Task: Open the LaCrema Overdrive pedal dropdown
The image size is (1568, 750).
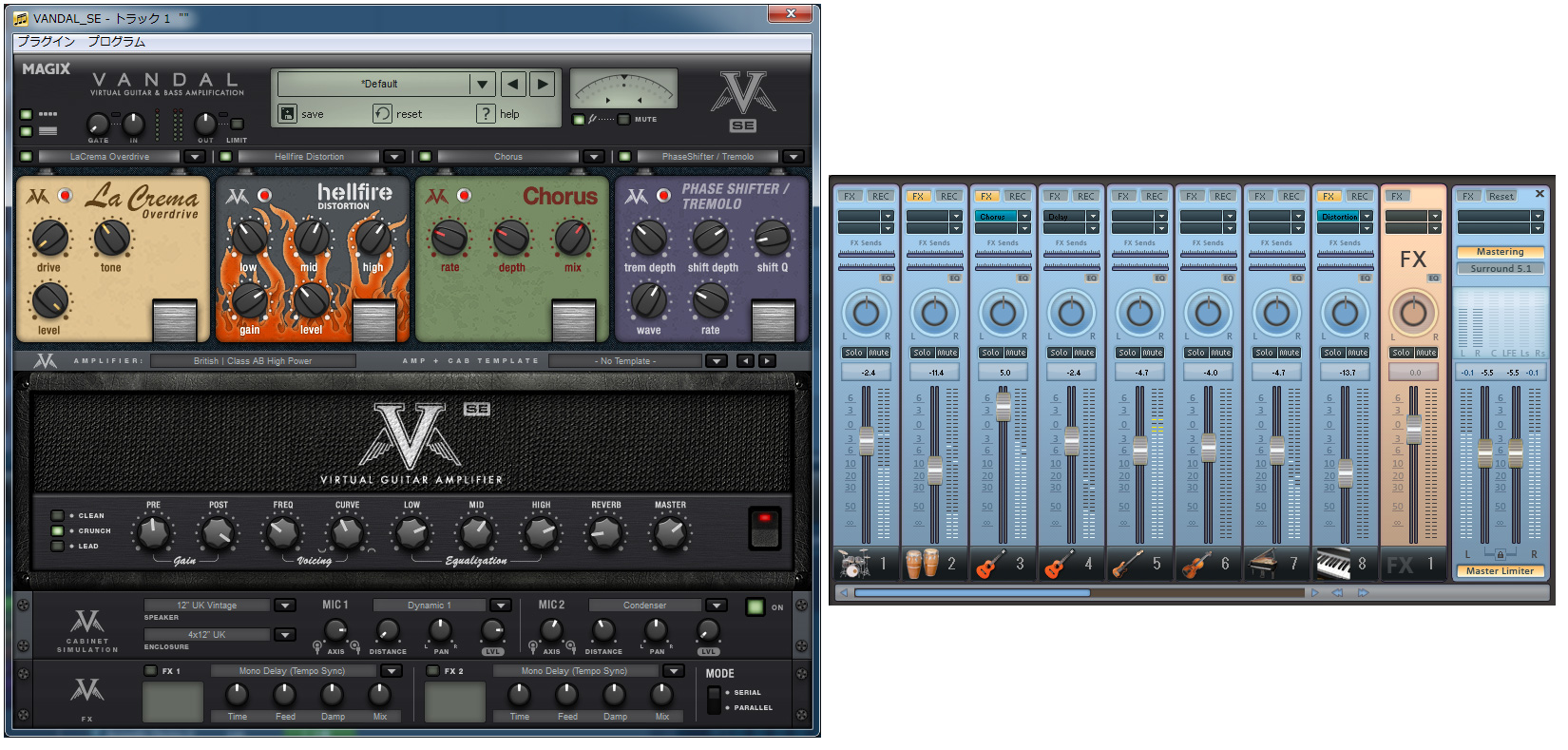Action: [x=195, y=157]
